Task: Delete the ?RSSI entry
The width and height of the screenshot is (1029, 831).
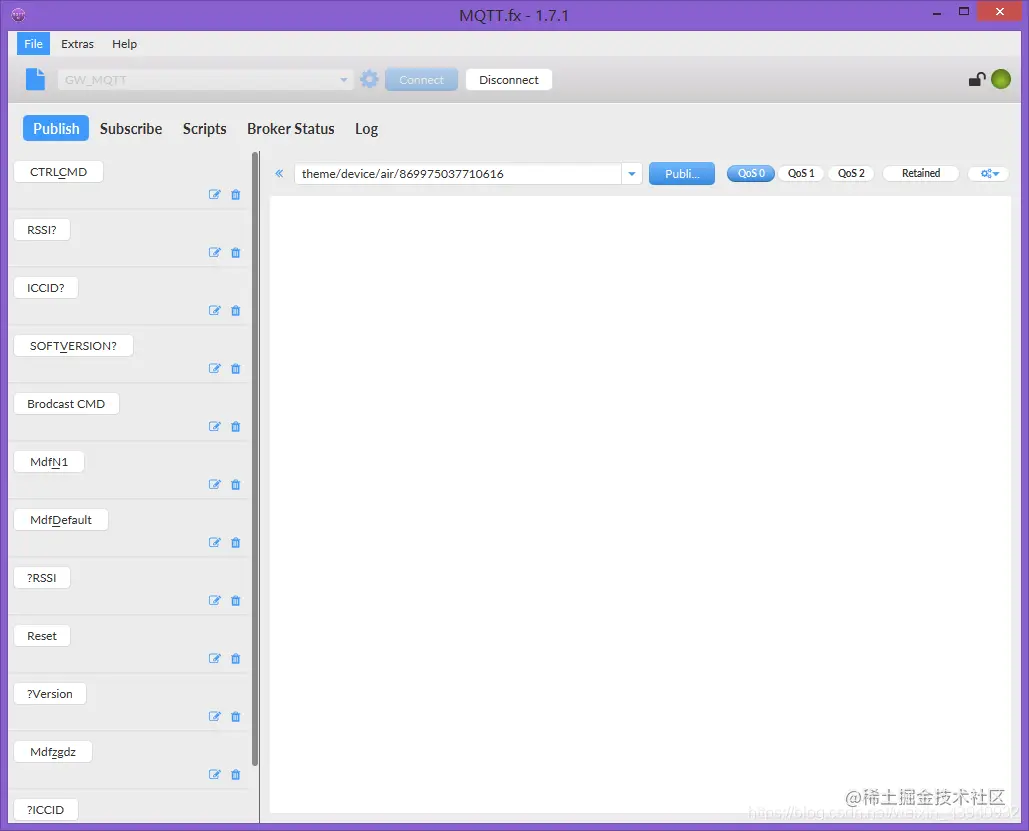Action: 236,601
